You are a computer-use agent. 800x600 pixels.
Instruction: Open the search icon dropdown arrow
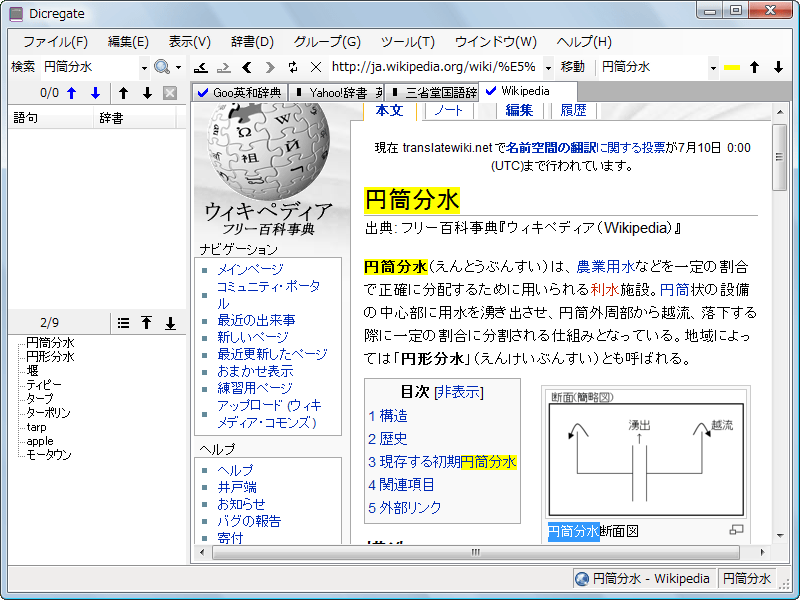(x=178, y=67)
